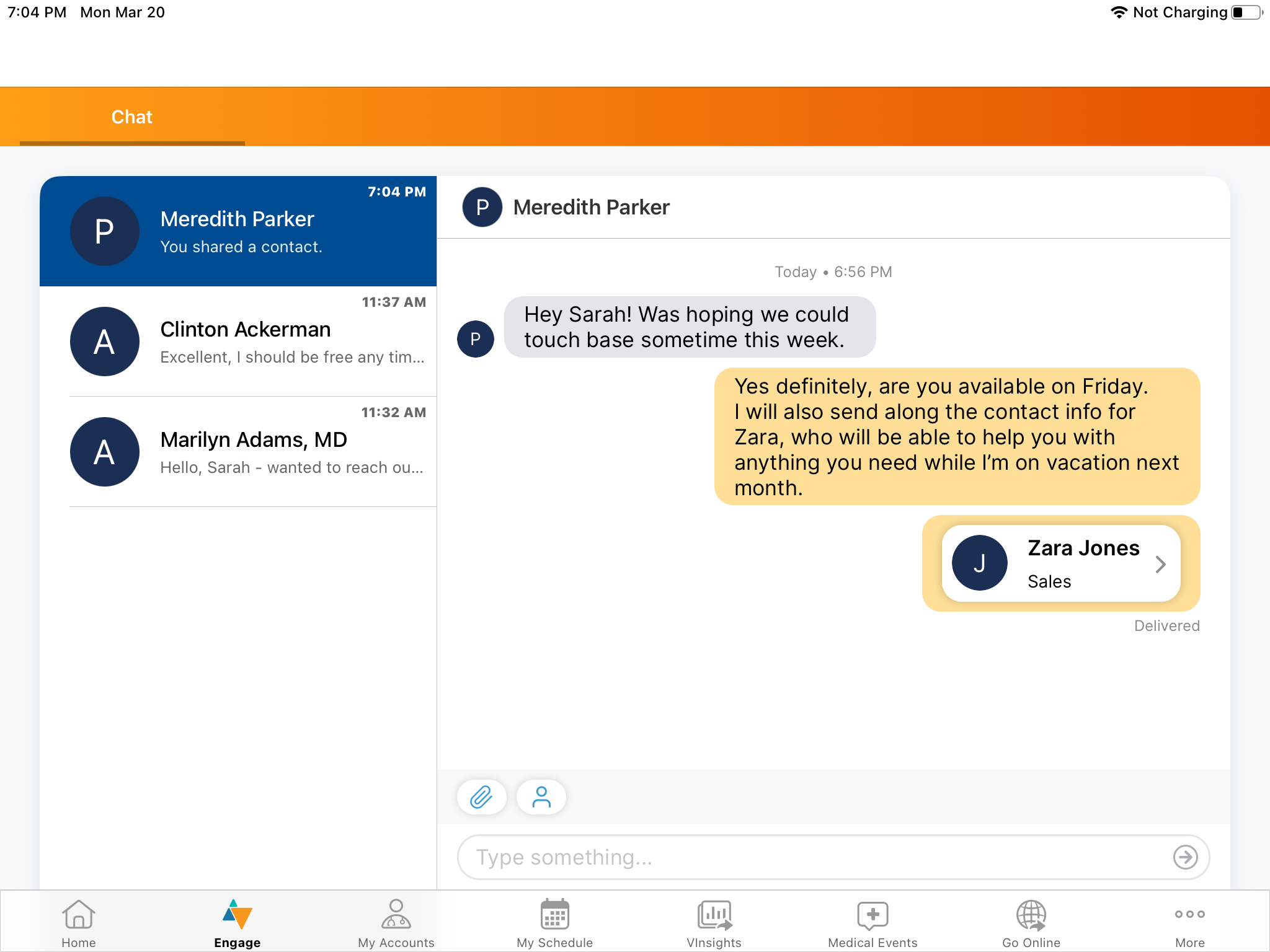Tap Meredith Parker name in chat header
This screenshot has width=1270, height=952.
pyautogui.click(x=591, y=208)
